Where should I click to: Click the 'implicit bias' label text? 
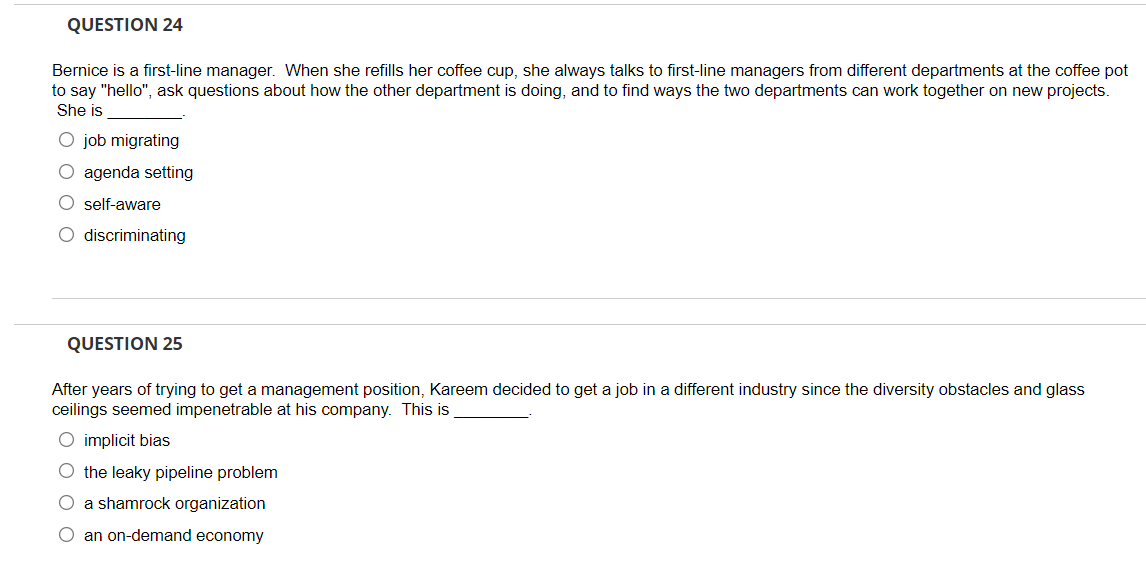127,441
